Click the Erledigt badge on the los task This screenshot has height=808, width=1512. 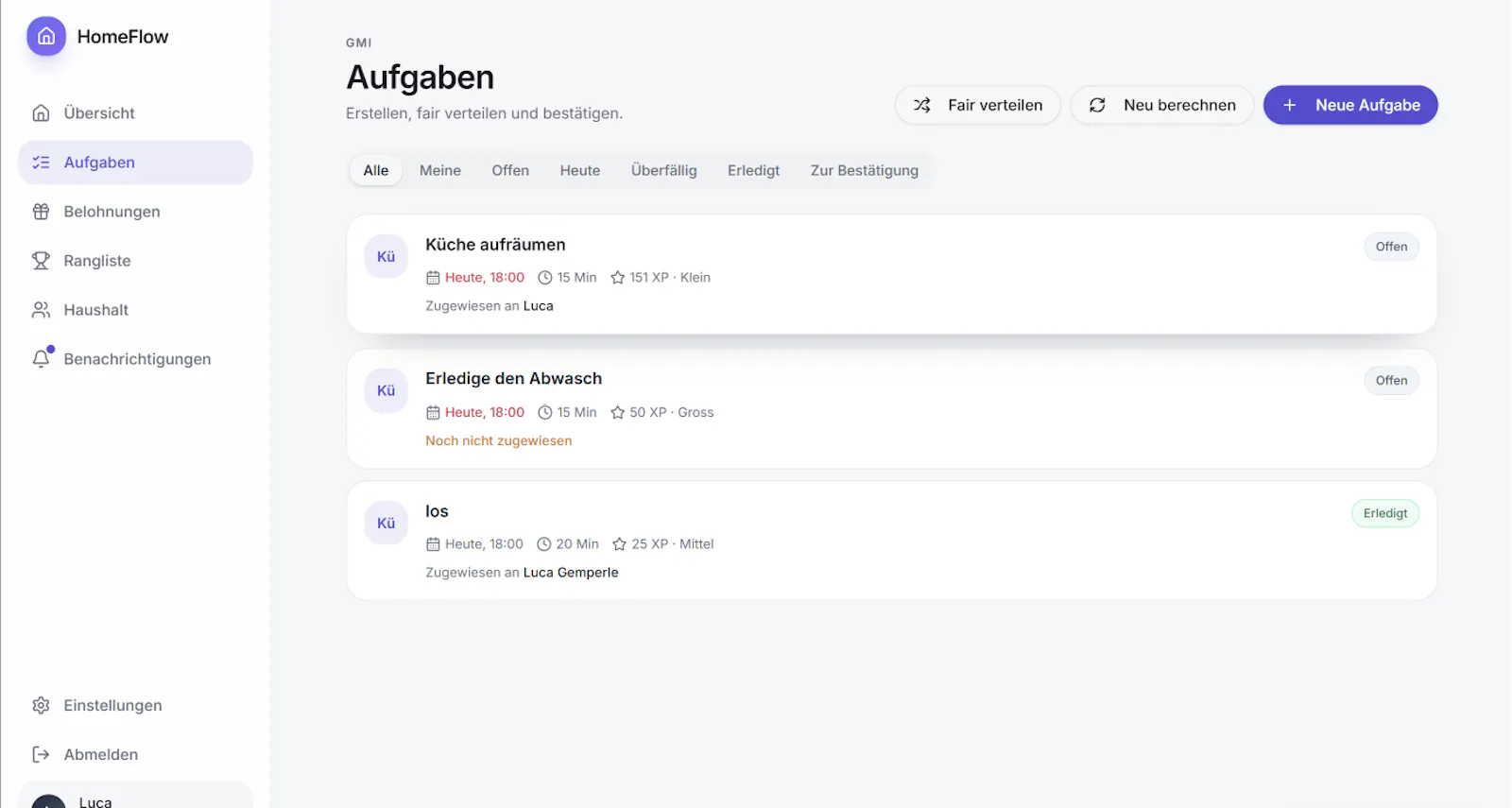tap(1385, 513)
